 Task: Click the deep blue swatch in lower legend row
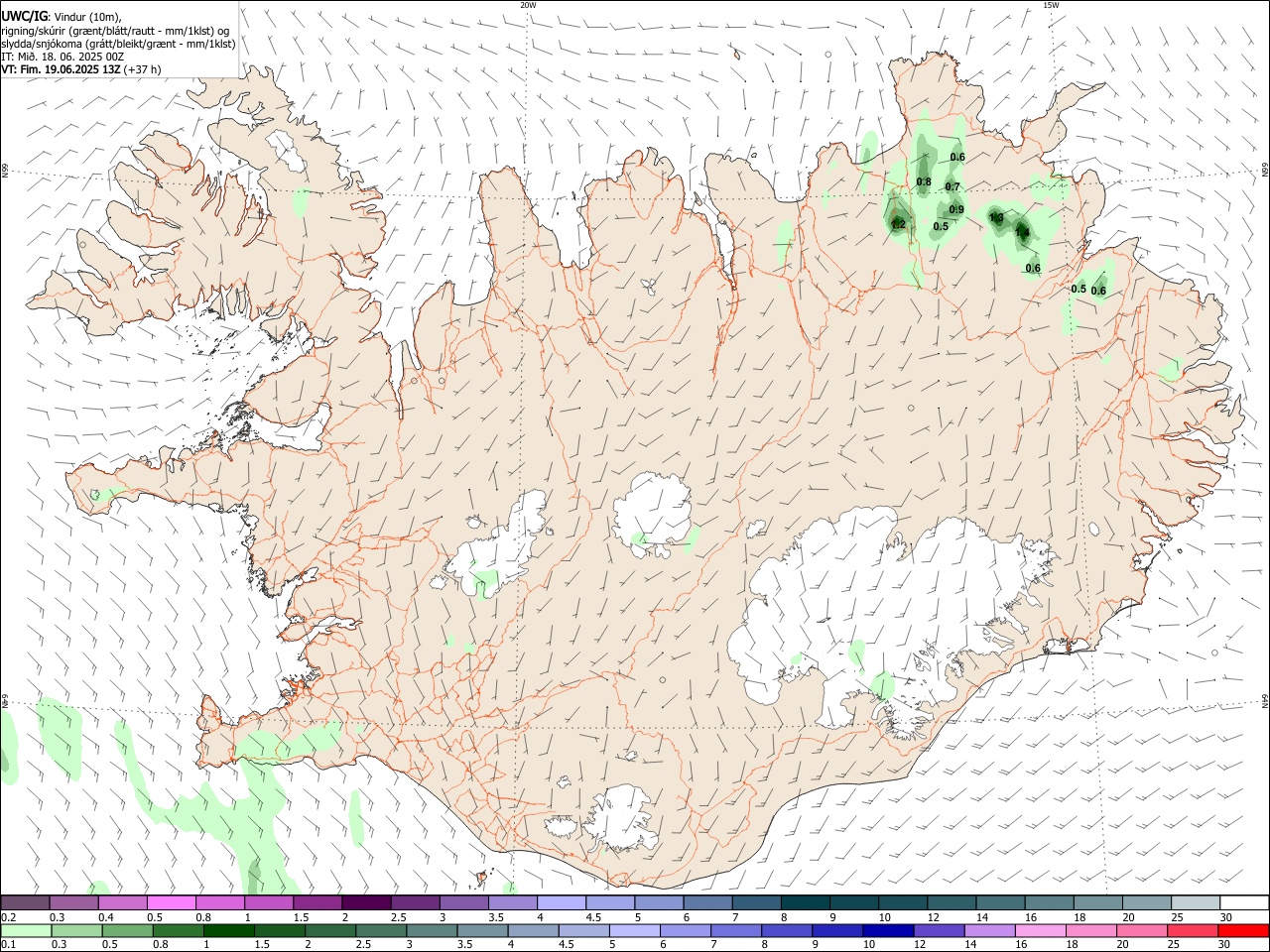coord(886,930)
